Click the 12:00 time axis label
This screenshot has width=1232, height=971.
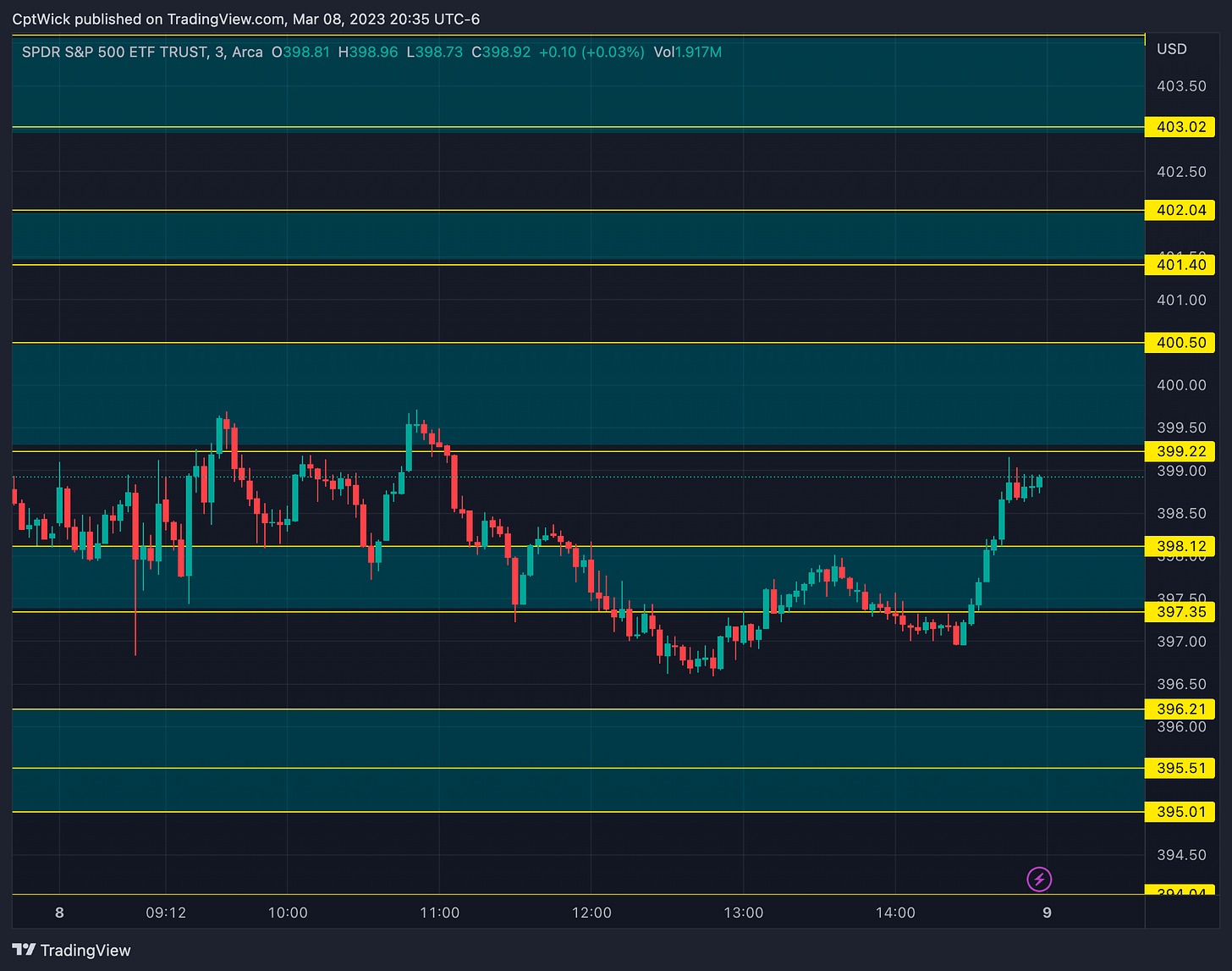[591, 913]
